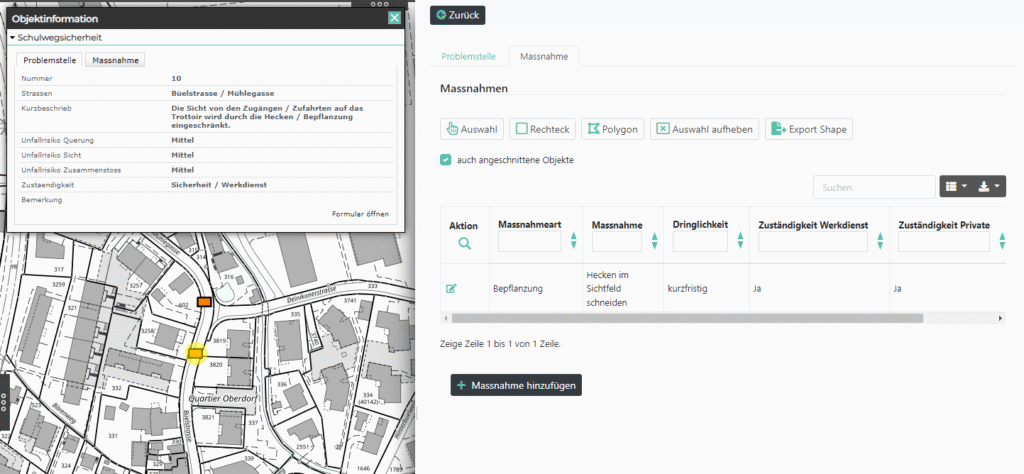Image resolution: width=1024 pixels, height=474 pixels.
Task: Click the Suchen search field
Action: tap(873, 186)
